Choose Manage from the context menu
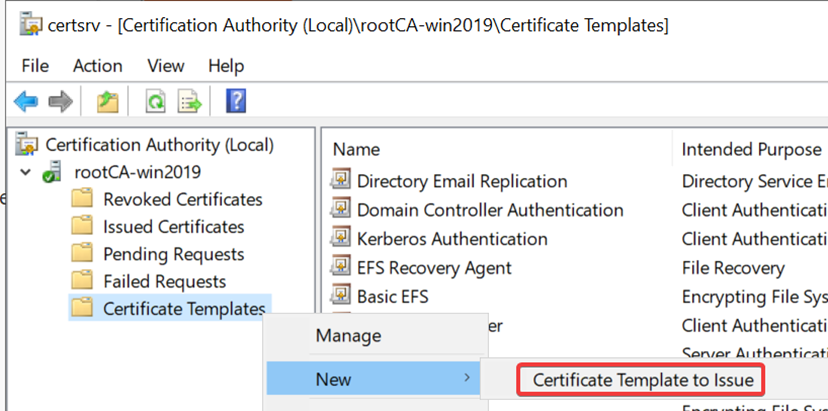The width and height of the screenshot is (828, 411). (348, 335)
